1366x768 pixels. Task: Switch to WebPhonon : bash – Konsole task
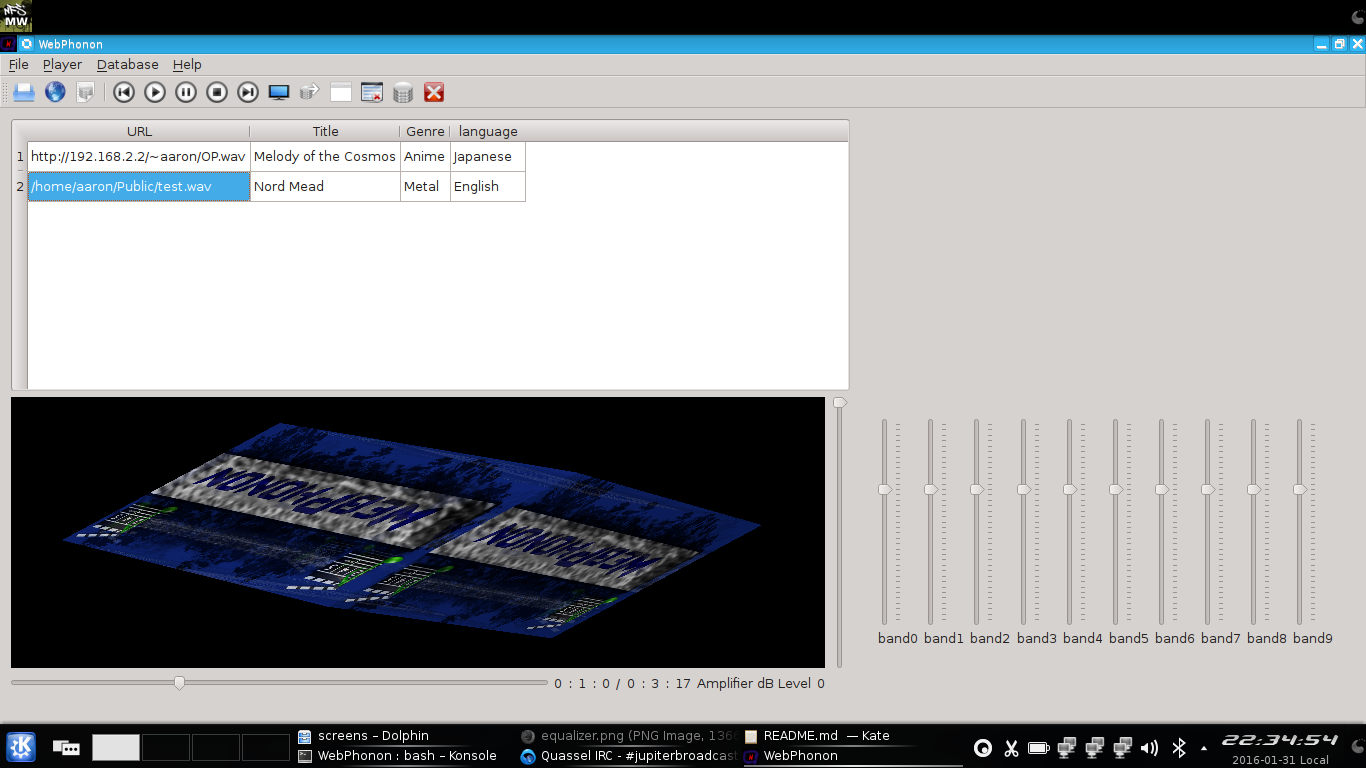point(407,756)
